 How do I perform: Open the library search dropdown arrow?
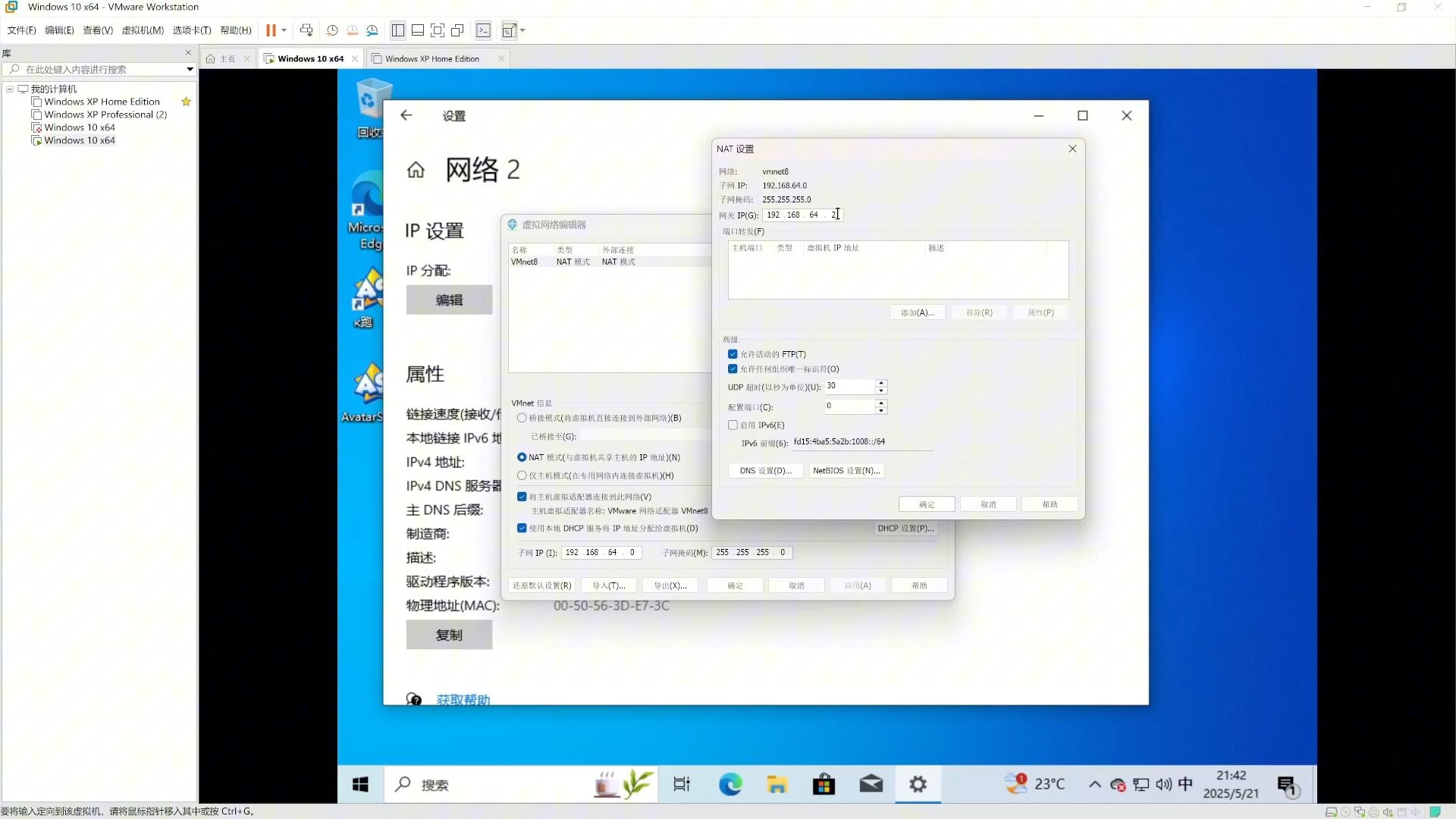coord(190,69)
